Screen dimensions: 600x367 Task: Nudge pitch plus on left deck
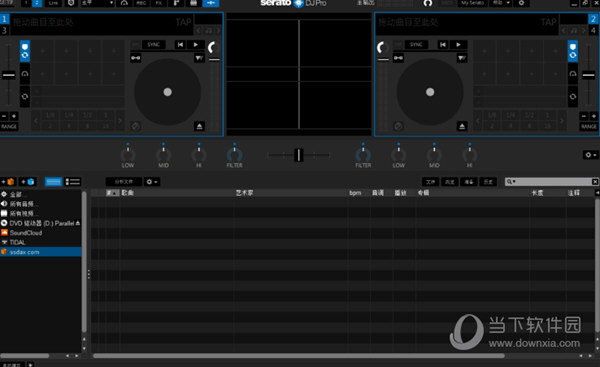tap(14, 116)
